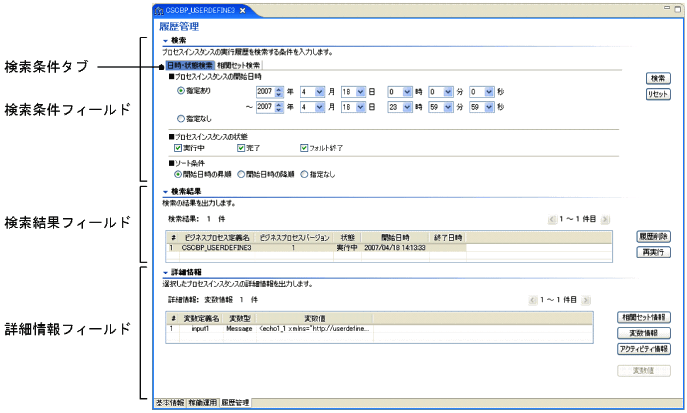The width and height of the screenshot is (687, 413).
Task: Close the CSCBP_USERDEFINE3 editor tab
Action: [242, 11]
